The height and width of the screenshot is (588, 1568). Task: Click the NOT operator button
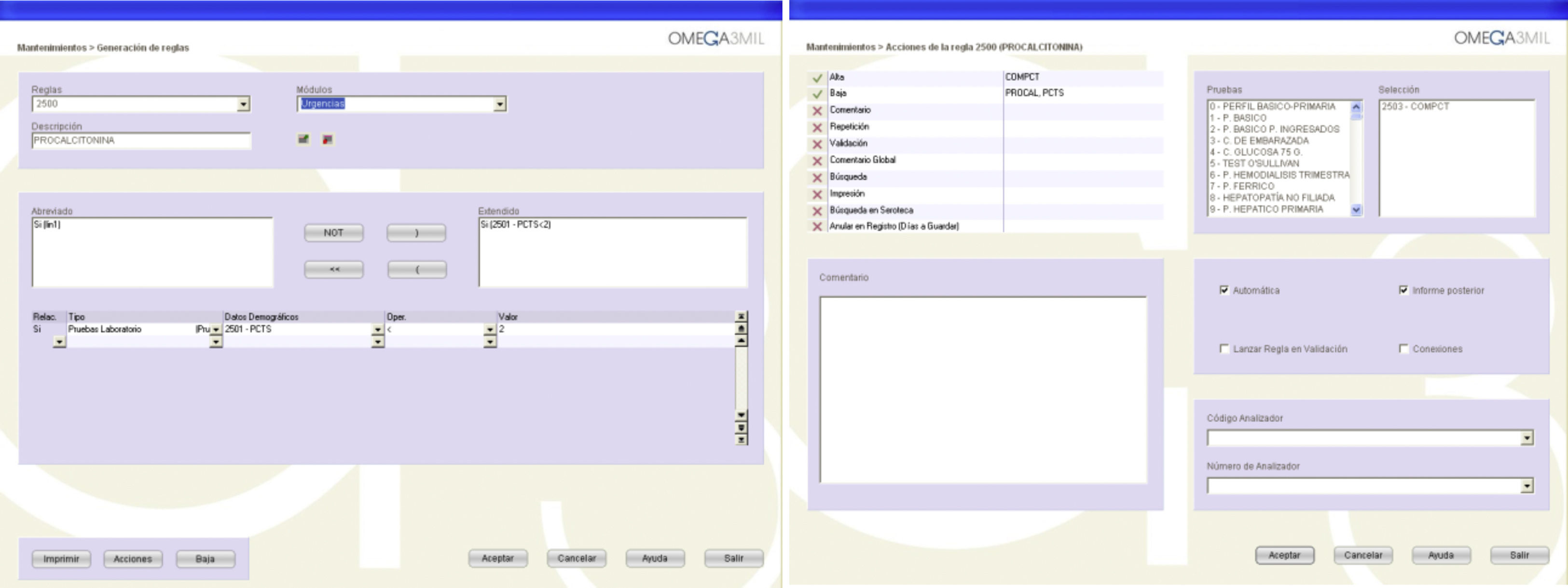(x=333, y=233)
